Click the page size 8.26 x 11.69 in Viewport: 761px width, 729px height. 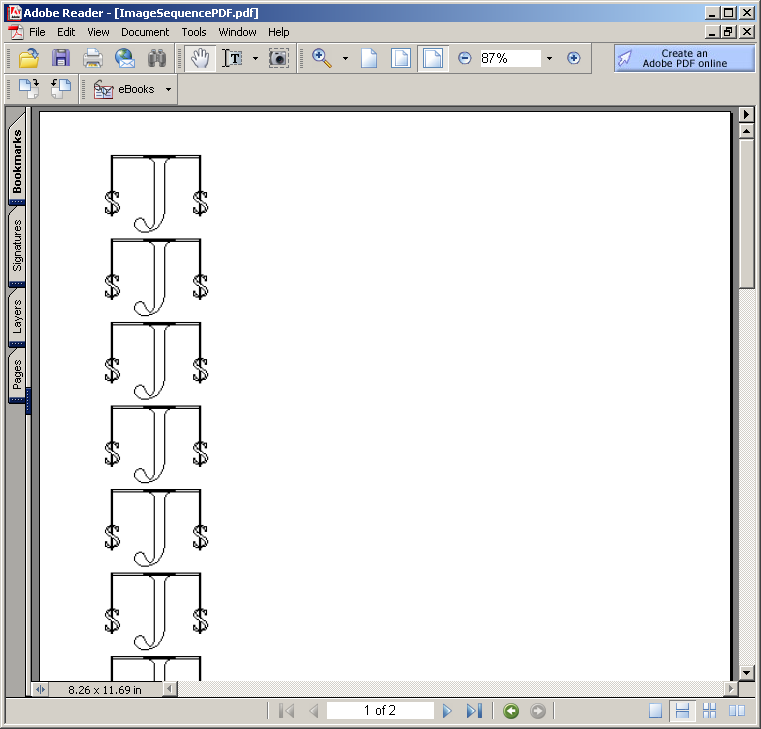coord(105,690)
